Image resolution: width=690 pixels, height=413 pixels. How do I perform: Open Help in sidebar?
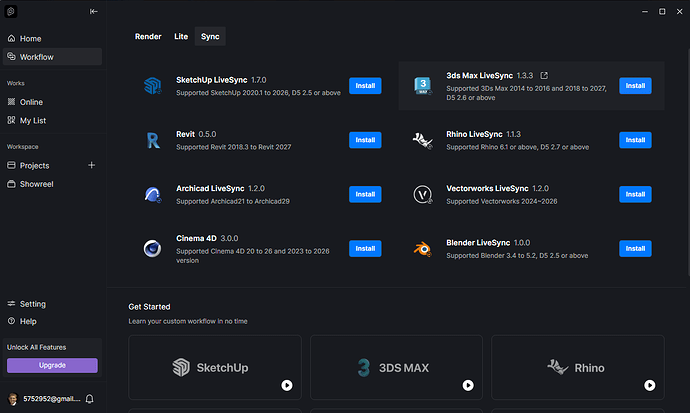coord(52,321)
